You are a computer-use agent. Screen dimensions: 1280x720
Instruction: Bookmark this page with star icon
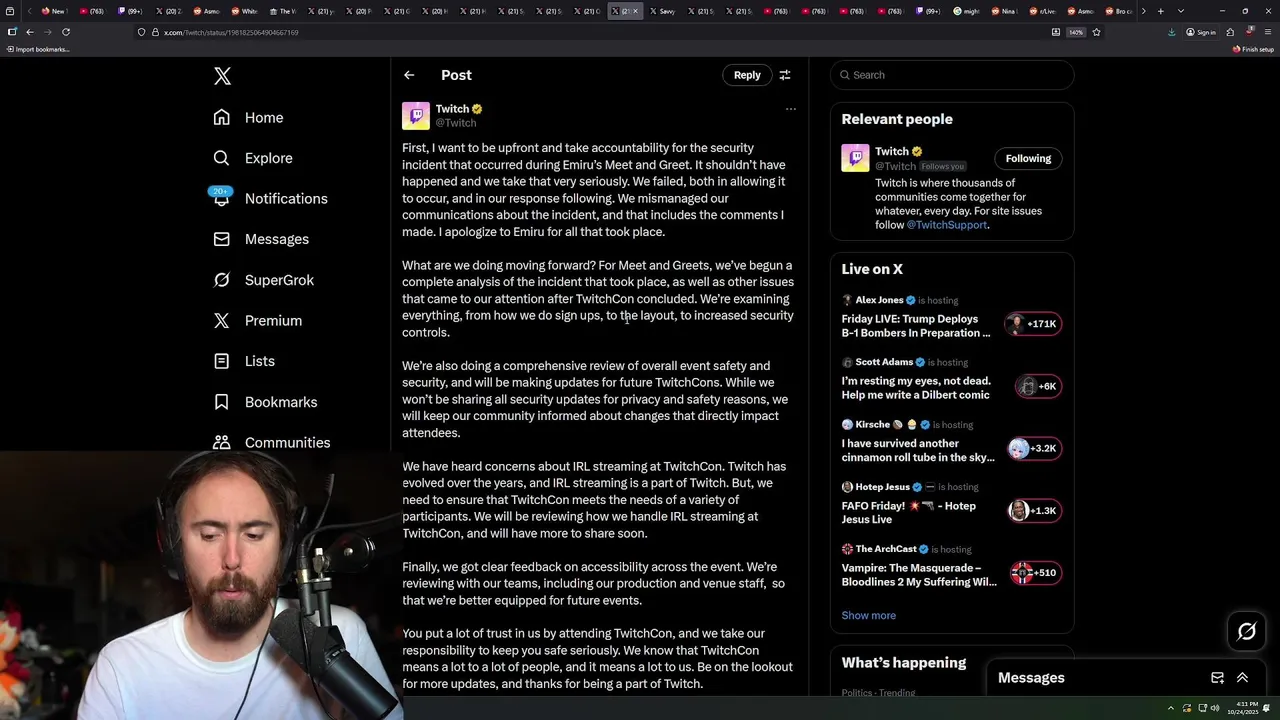pos(1096,32)
